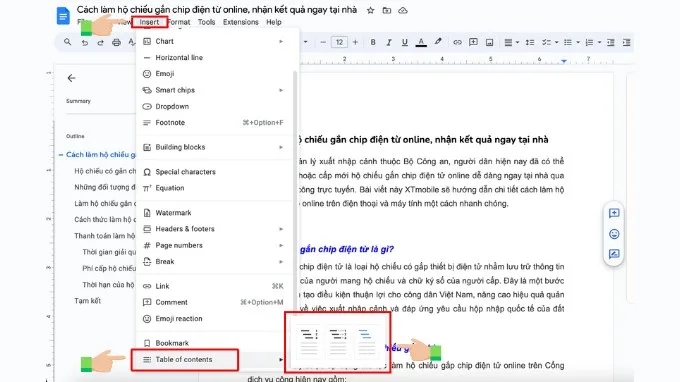This screenshot has height=382, width=680.
Task: Expand the Page numbers submenu
Action: tap(215, 245)
